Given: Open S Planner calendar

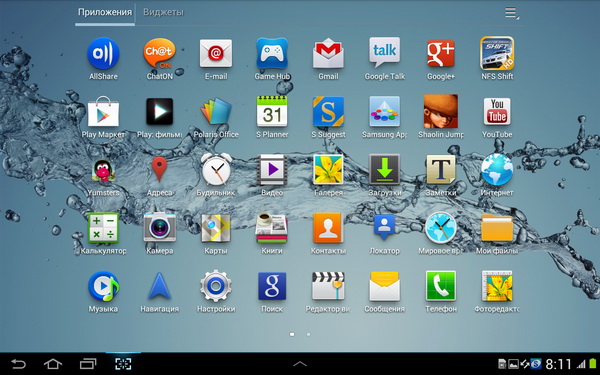Looking at the screenshot, I should pos(272,111).
